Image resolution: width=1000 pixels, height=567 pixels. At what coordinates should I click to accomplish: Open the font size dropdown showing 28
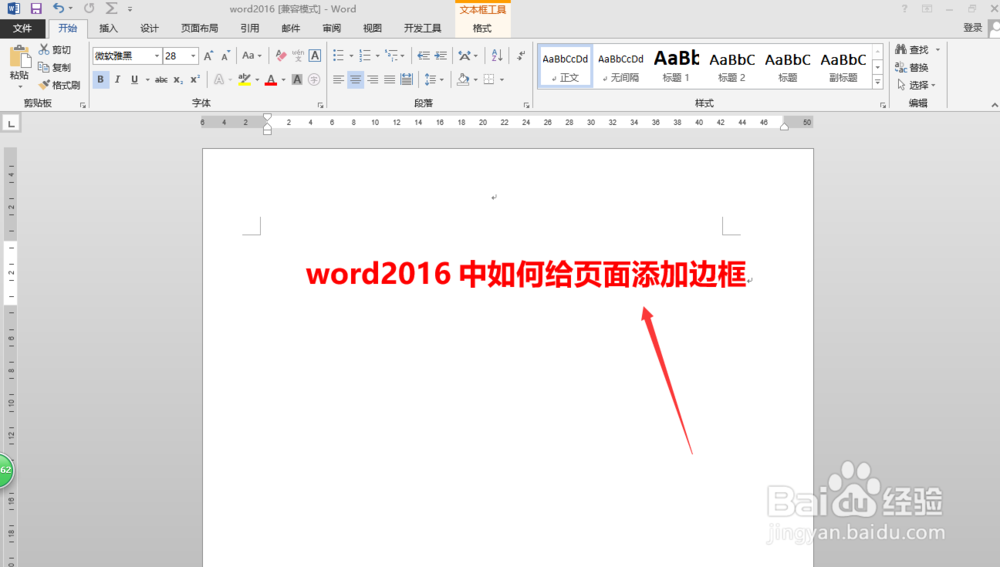(x=193, y=56)
